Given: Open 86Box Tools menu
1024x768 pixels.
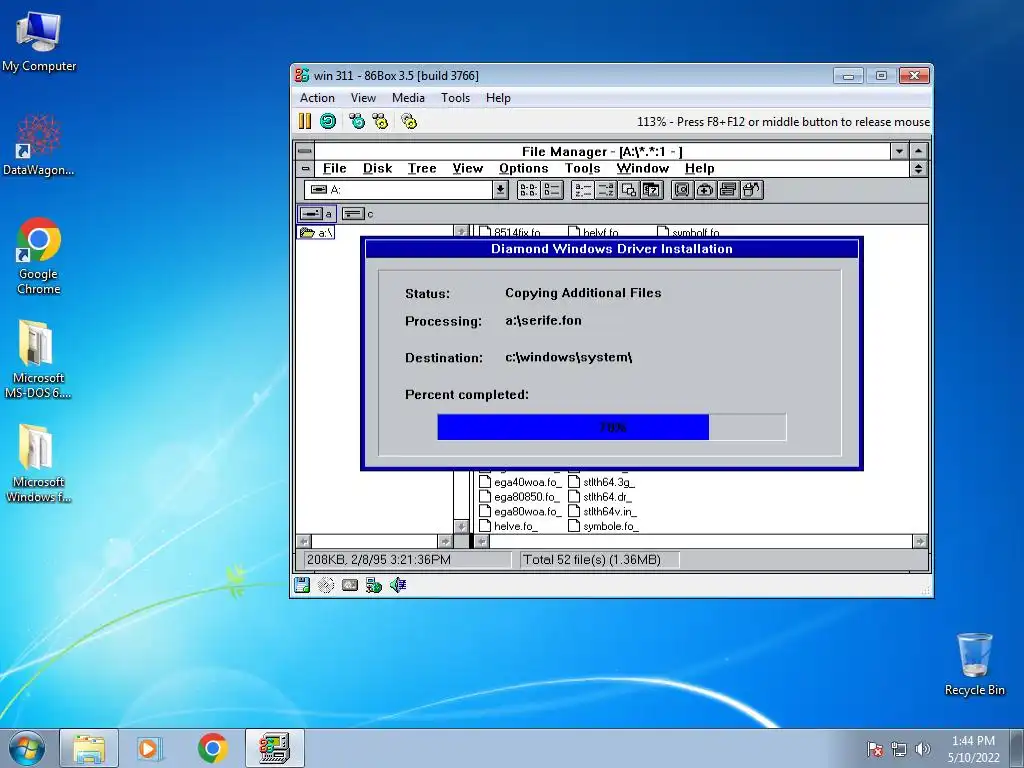Looking at the screenshot, I should point(455,98).
